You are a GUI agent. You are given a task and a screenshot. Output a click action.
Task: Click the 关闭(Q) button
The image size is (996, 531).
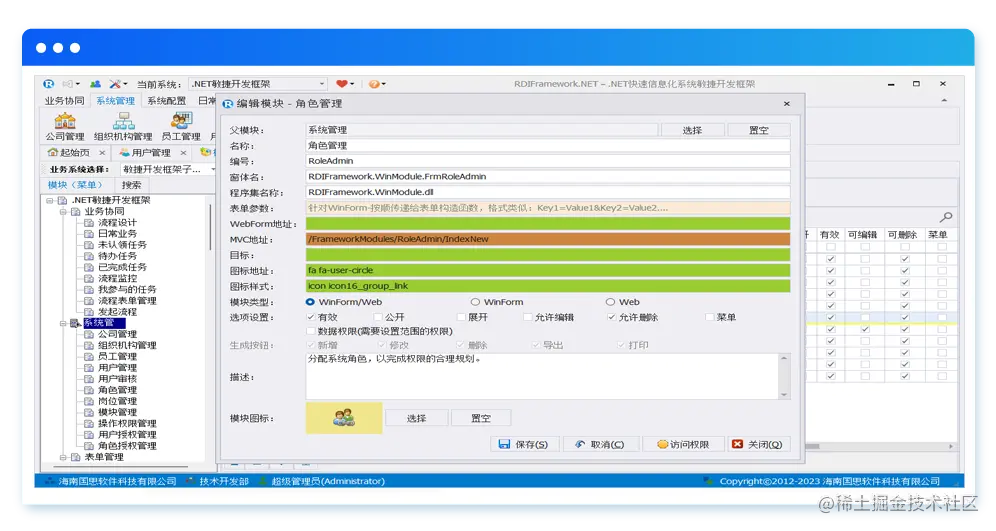(x=757, y=444)
